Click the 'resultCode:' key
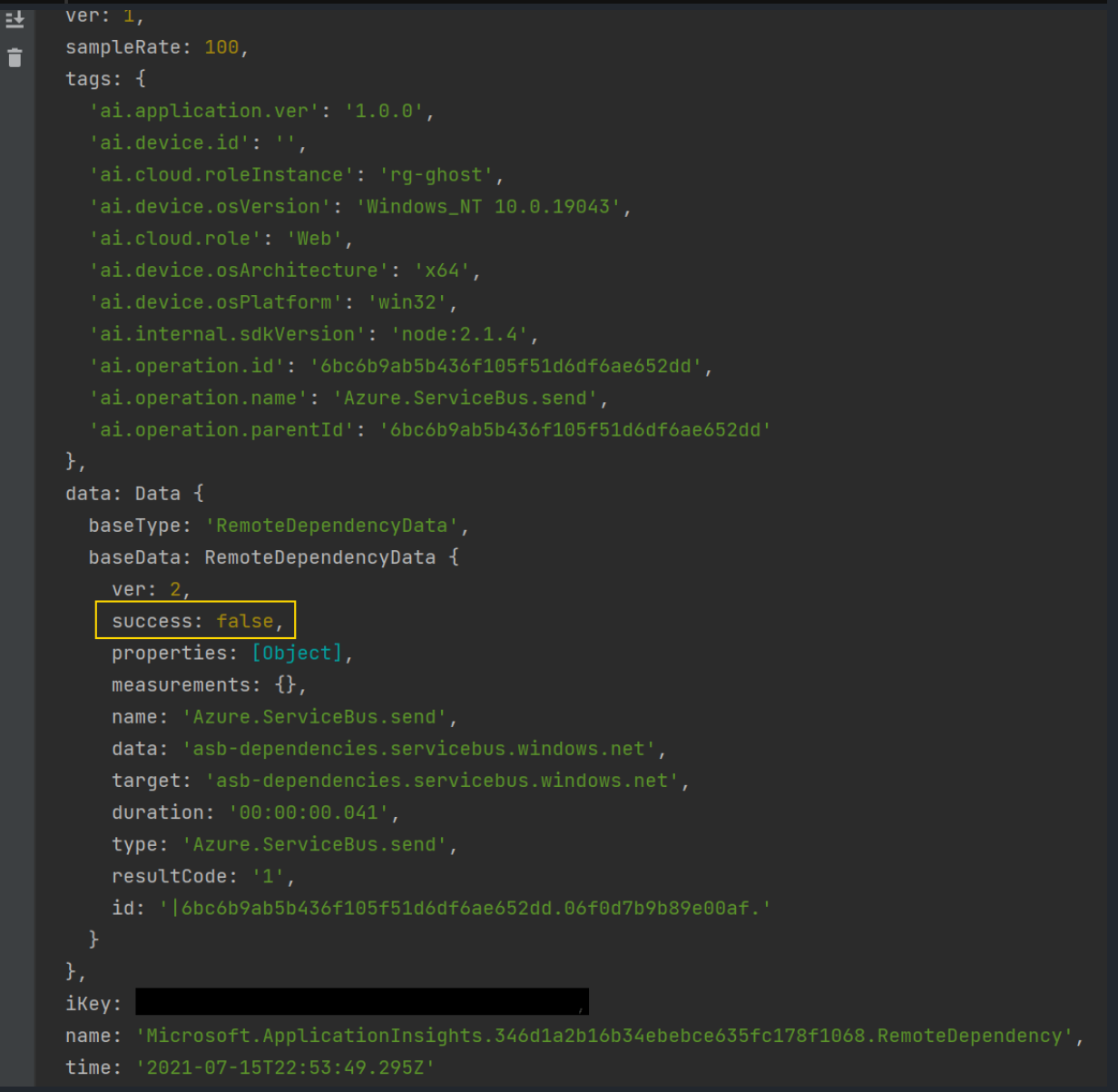 [x=174, y=876]
